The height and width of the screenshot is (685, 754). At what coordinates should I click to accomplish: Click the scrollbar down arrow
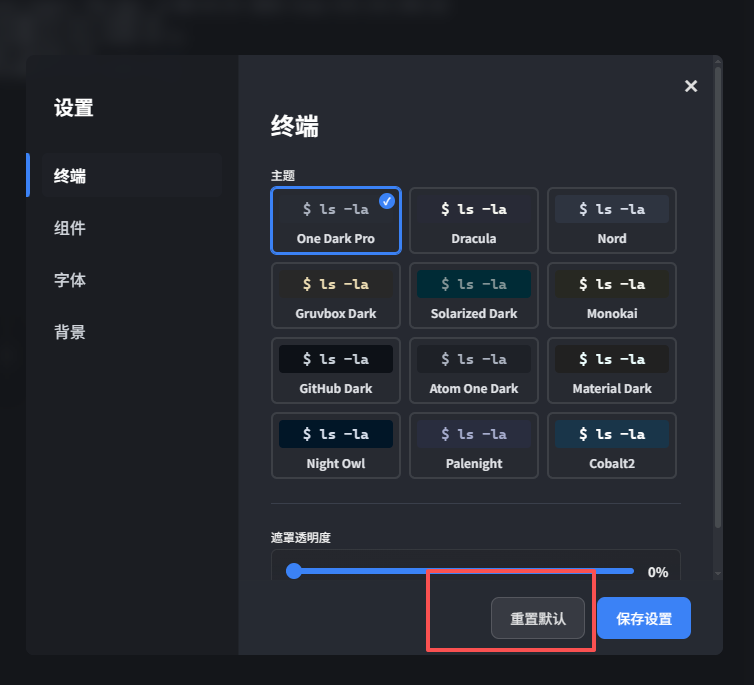click(717, 573)
